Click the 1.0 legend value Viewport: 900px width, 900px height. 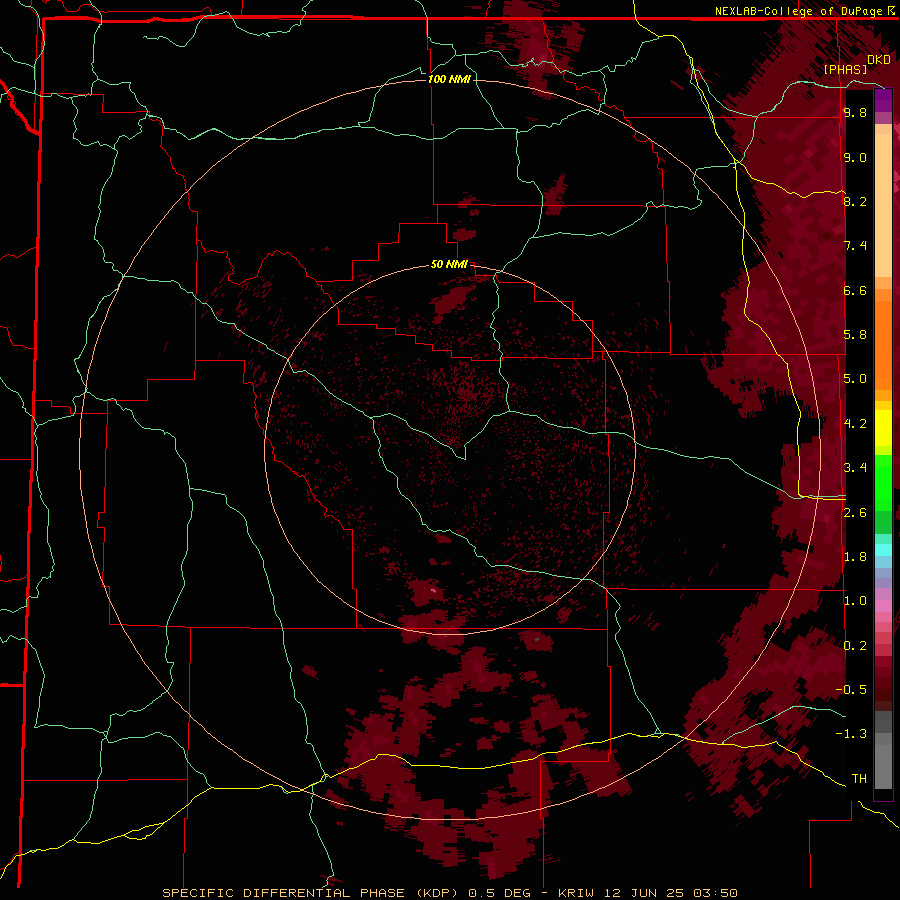855,601
